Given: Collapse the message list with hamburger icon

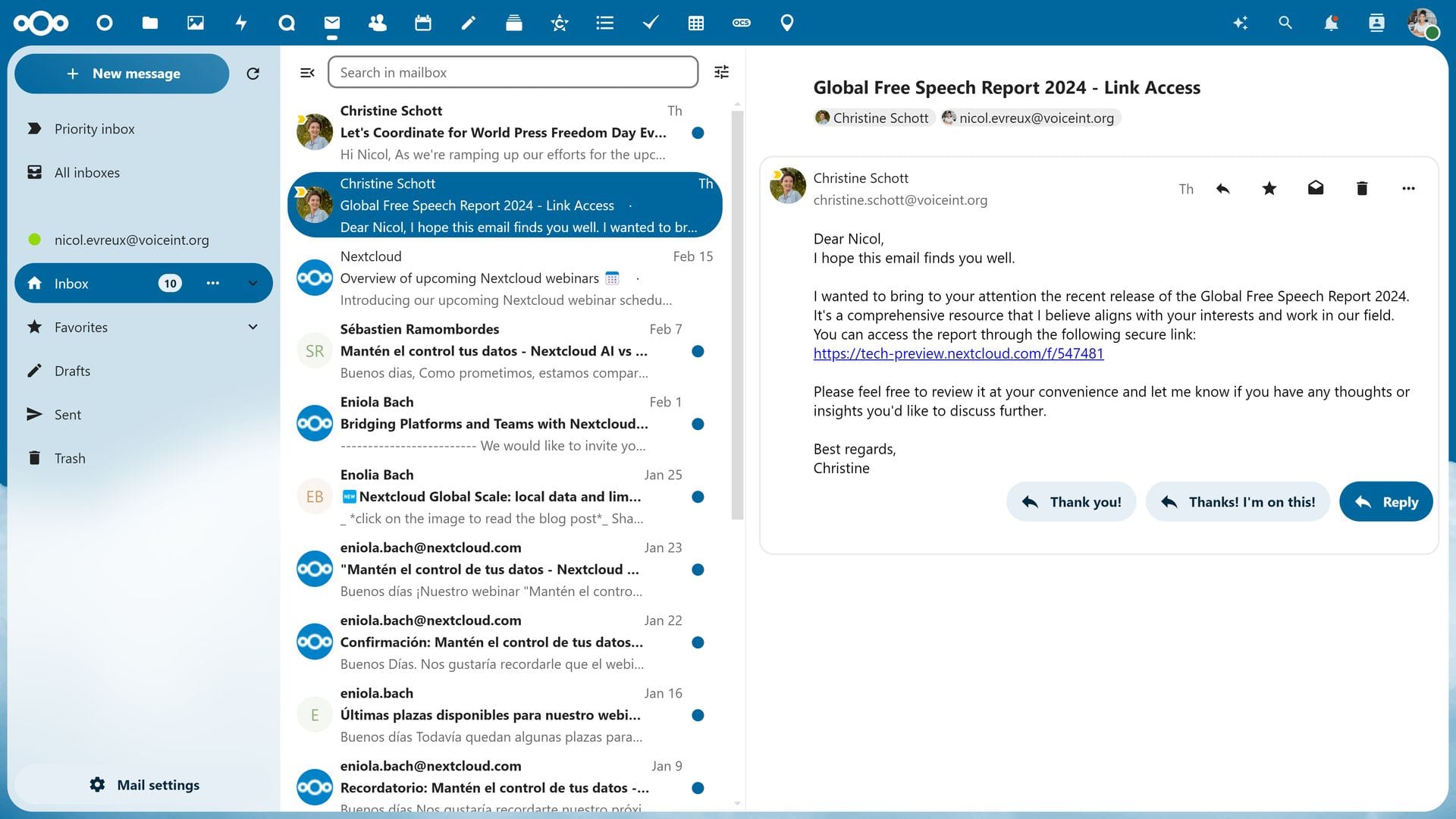Looking at the screenshot, I should (307, 73).
